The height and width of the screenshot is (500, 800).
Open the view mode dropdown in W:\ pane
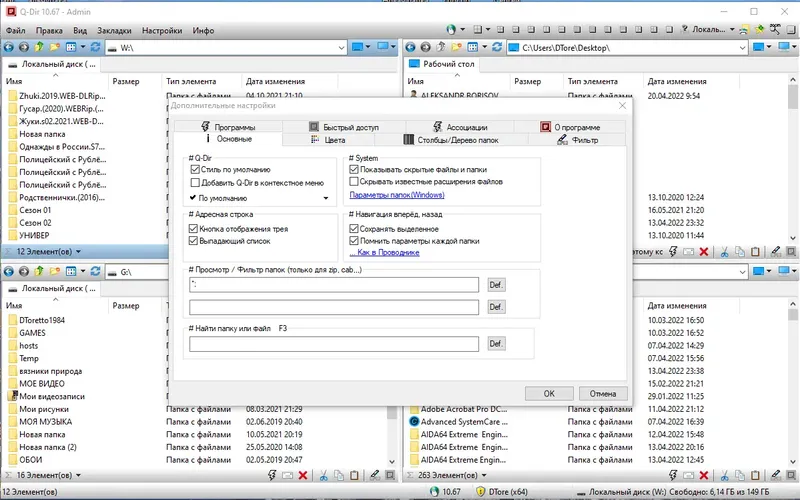82,47
